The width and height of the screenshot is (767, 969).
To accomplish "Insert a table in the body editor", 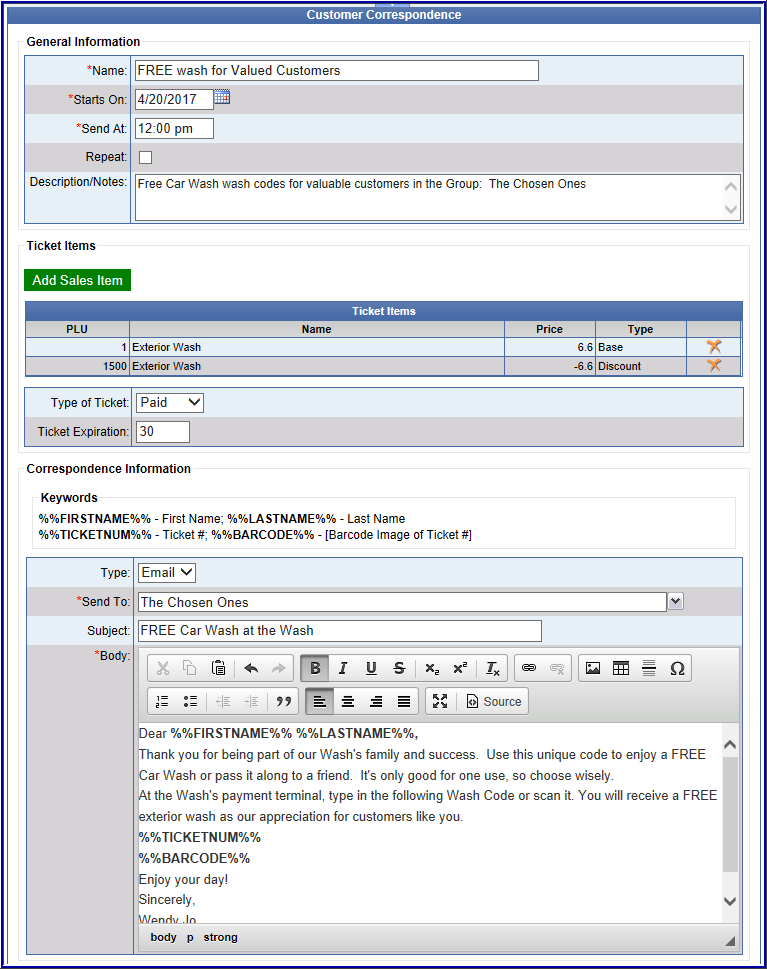I will (621, 668).
